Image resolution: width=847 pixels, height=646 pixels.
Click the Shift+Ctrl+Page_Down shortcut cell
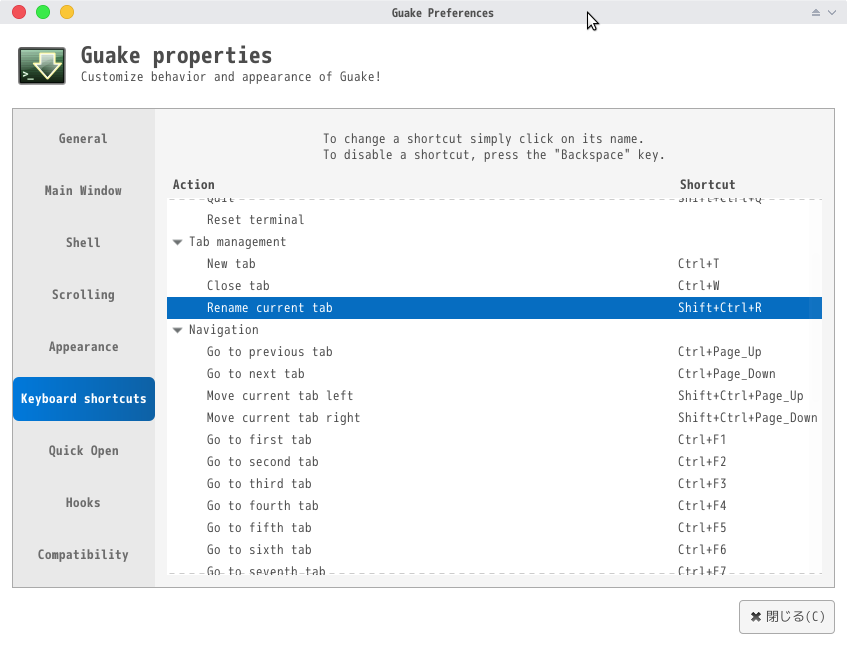tap(748, 418)
